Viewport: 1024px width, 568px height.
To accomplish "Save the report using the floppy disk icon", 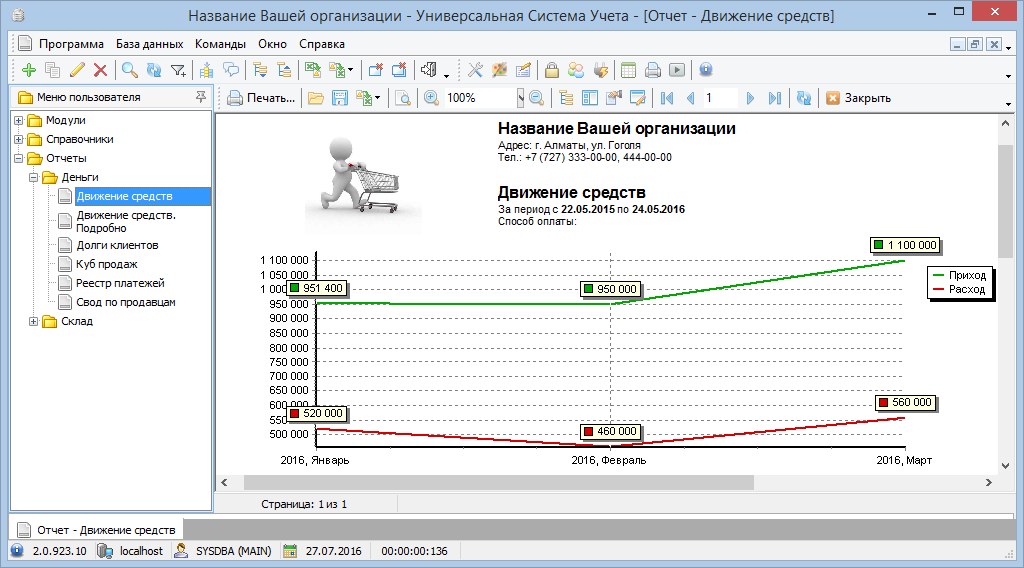I will coord(340,98).
